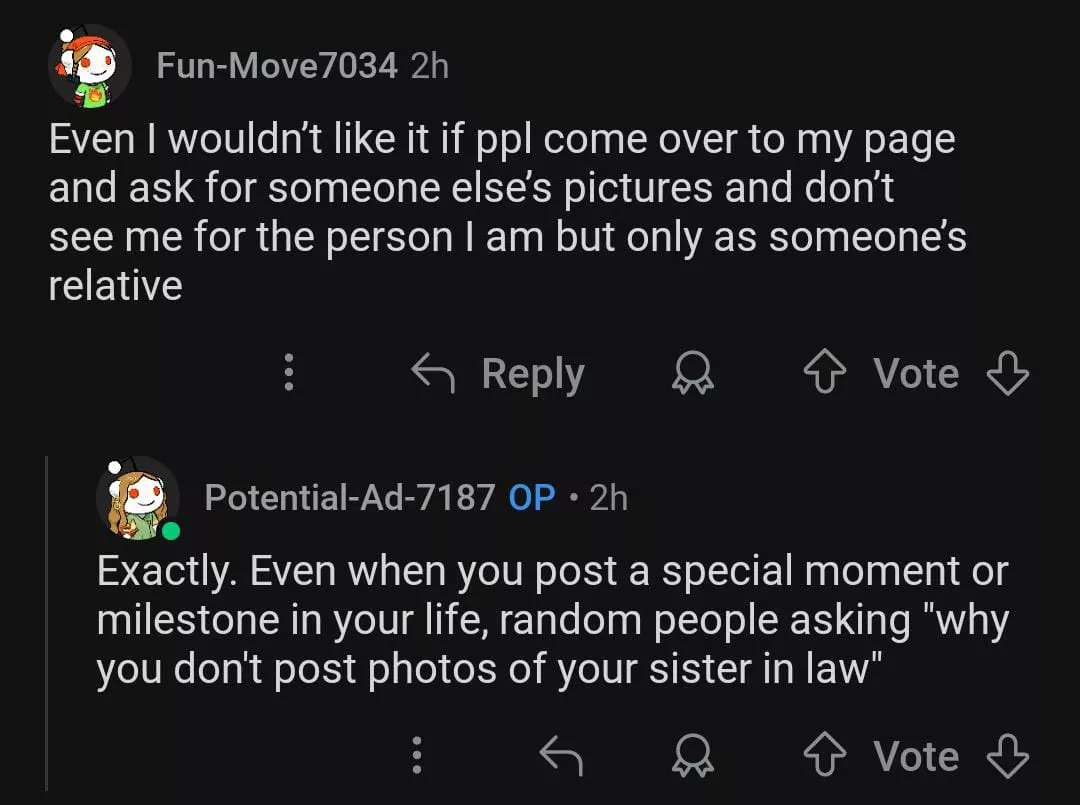Upvote Fun-Move7034's comment
The image size is (1080, 805).
(x=825, y=374)
